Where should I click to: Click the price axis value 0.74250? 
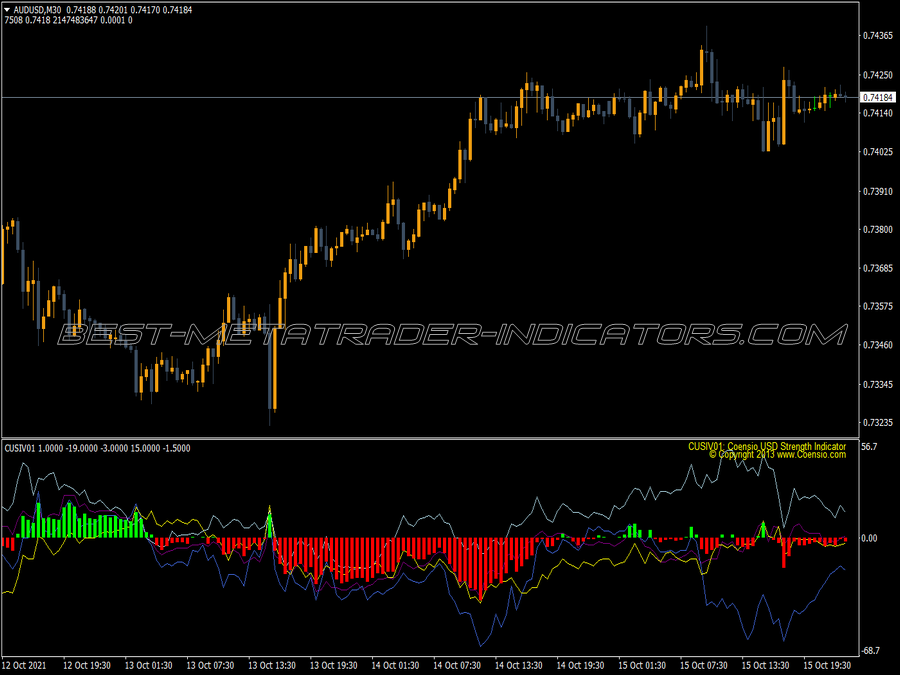(x=878, y=75)
